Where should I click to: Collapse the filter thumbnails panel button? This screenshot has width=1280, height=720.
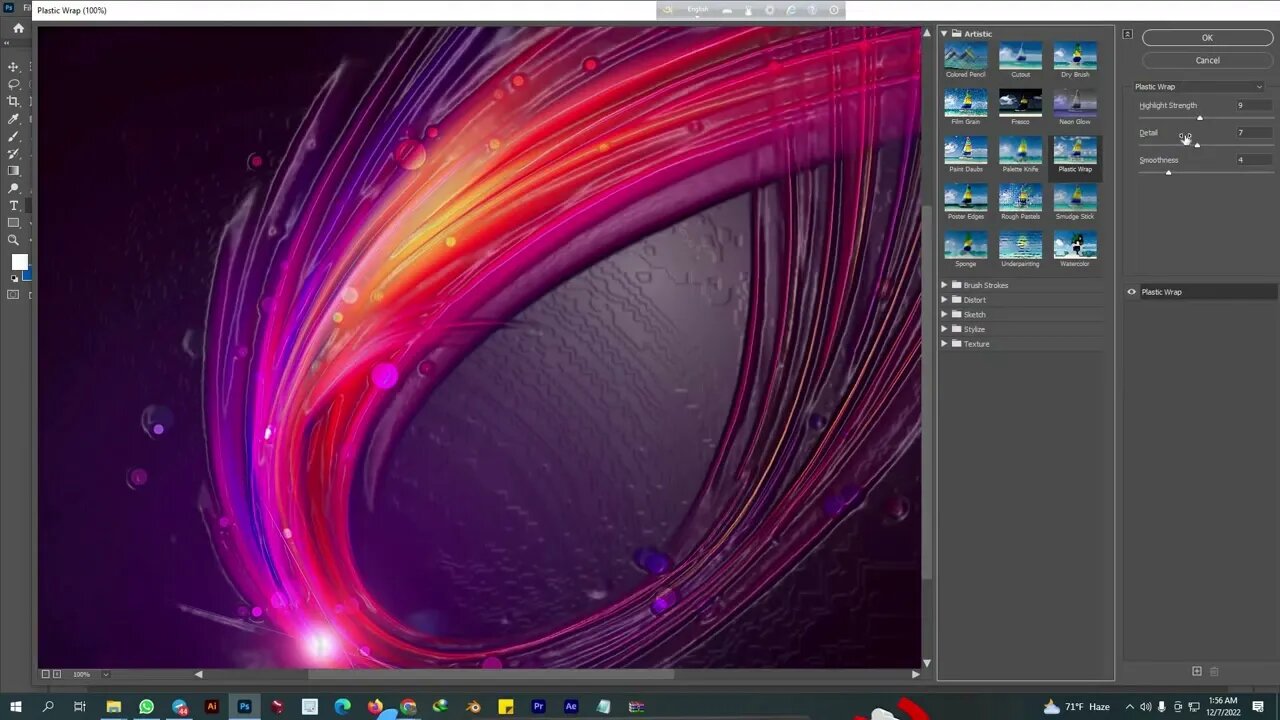click(x=1127, y=34)
